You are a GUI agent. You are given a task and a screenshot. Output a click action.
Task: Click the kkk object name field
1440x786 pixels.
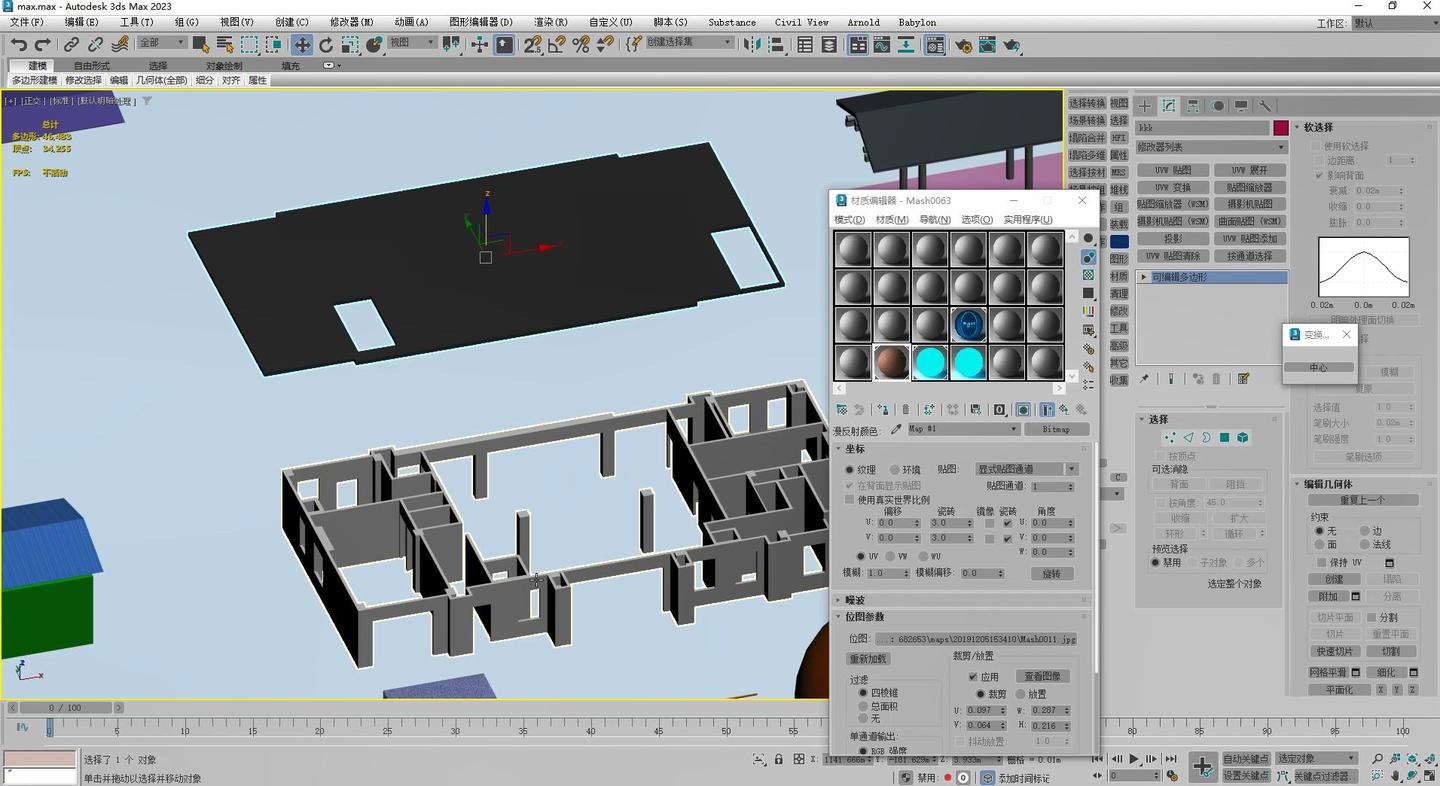coord(1202,128)
